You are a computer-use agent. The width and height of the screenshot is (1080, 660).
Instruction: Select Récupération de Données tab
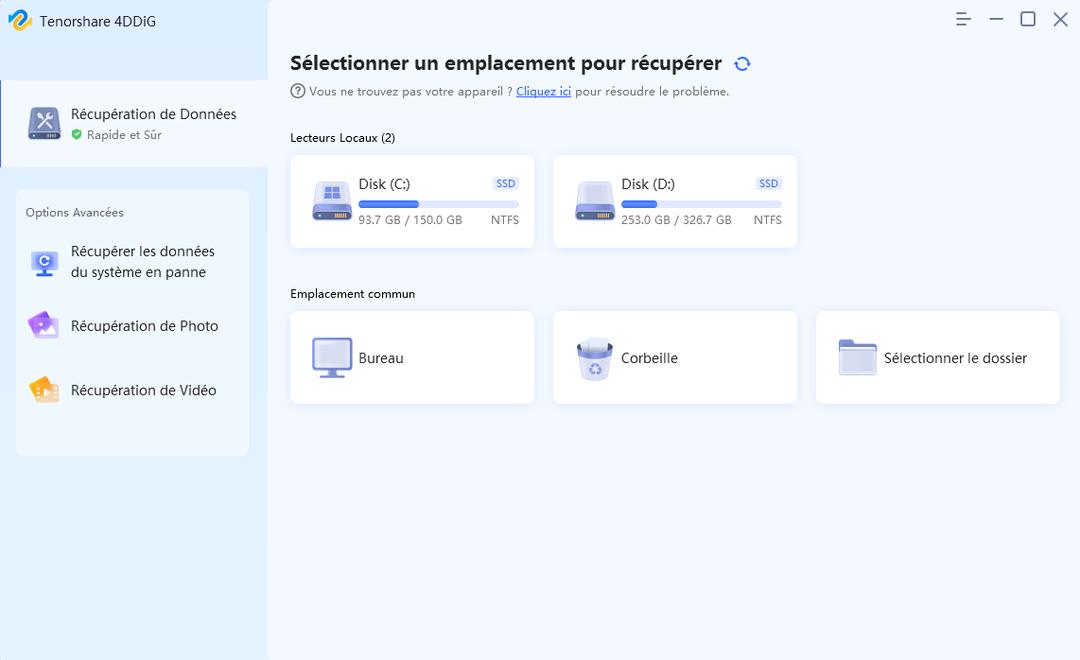(134, 124)
